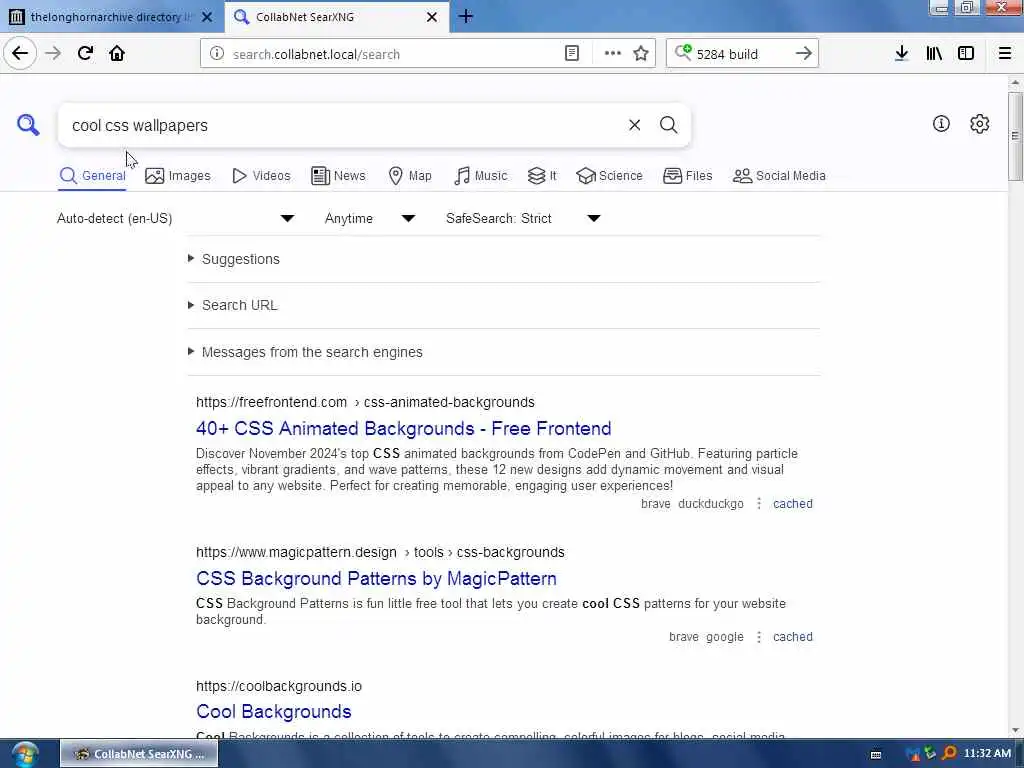
Task: Close the thelonghornarchive directory tab
Action: click(207, 17)
